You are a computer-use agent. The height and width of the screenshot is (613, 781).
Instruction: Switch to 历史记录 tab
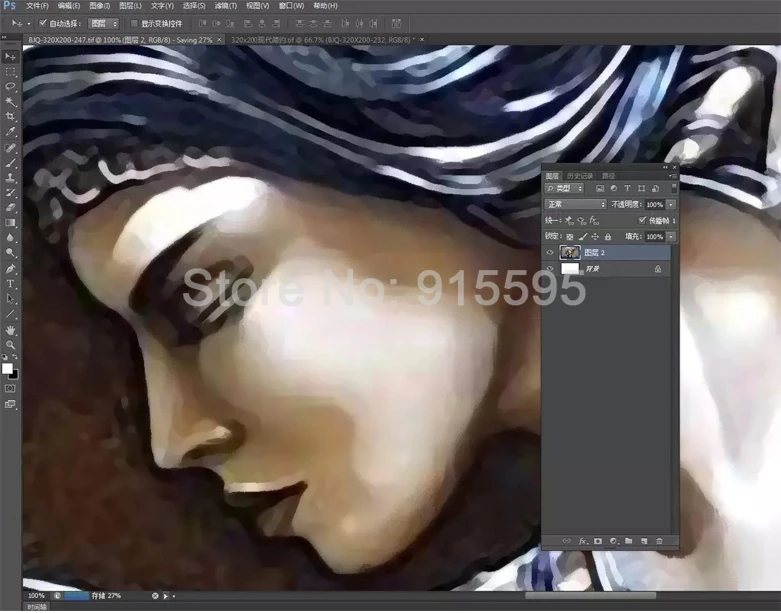[580, 176]
